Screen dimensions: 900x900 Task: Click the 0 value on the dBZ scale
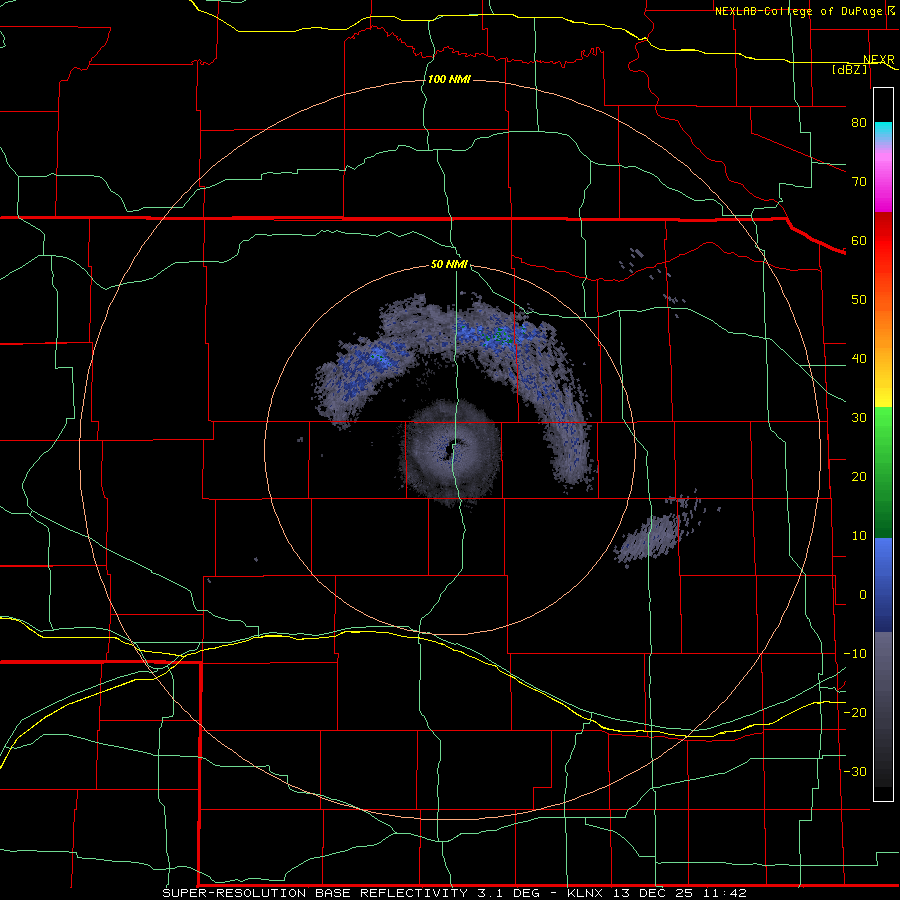(x=863, y=595)
